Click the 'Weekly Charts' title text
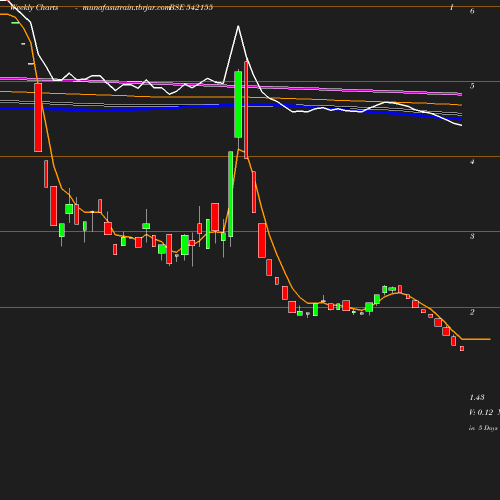The height and width of the screenshot is (500, 500). tap(34, 7)
